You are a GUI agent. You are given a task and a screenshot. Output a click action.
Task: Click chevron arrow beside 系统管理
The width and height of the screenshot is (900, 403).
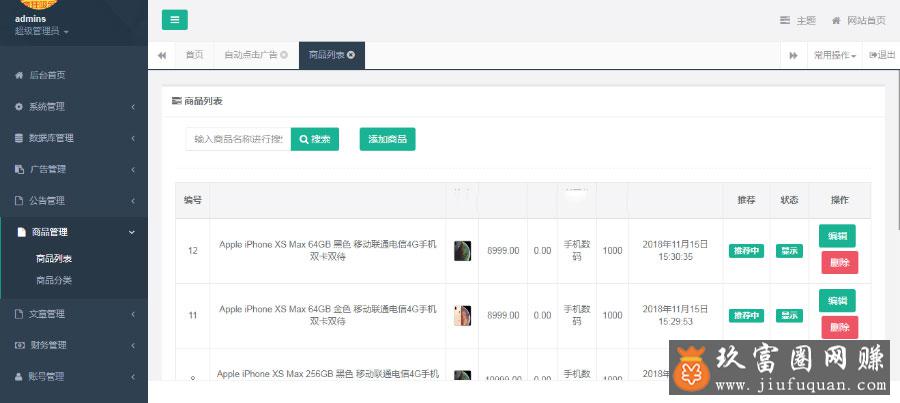[133, 107]
